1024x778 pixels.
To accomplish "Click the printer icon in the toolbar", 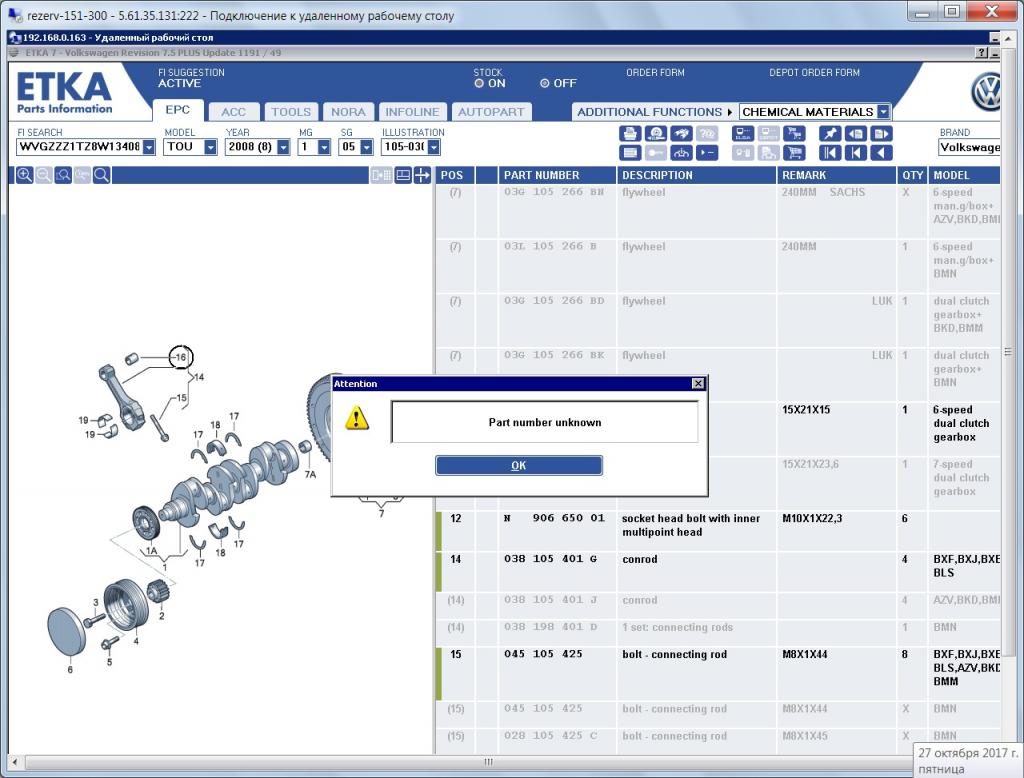I will click(630, 134).
